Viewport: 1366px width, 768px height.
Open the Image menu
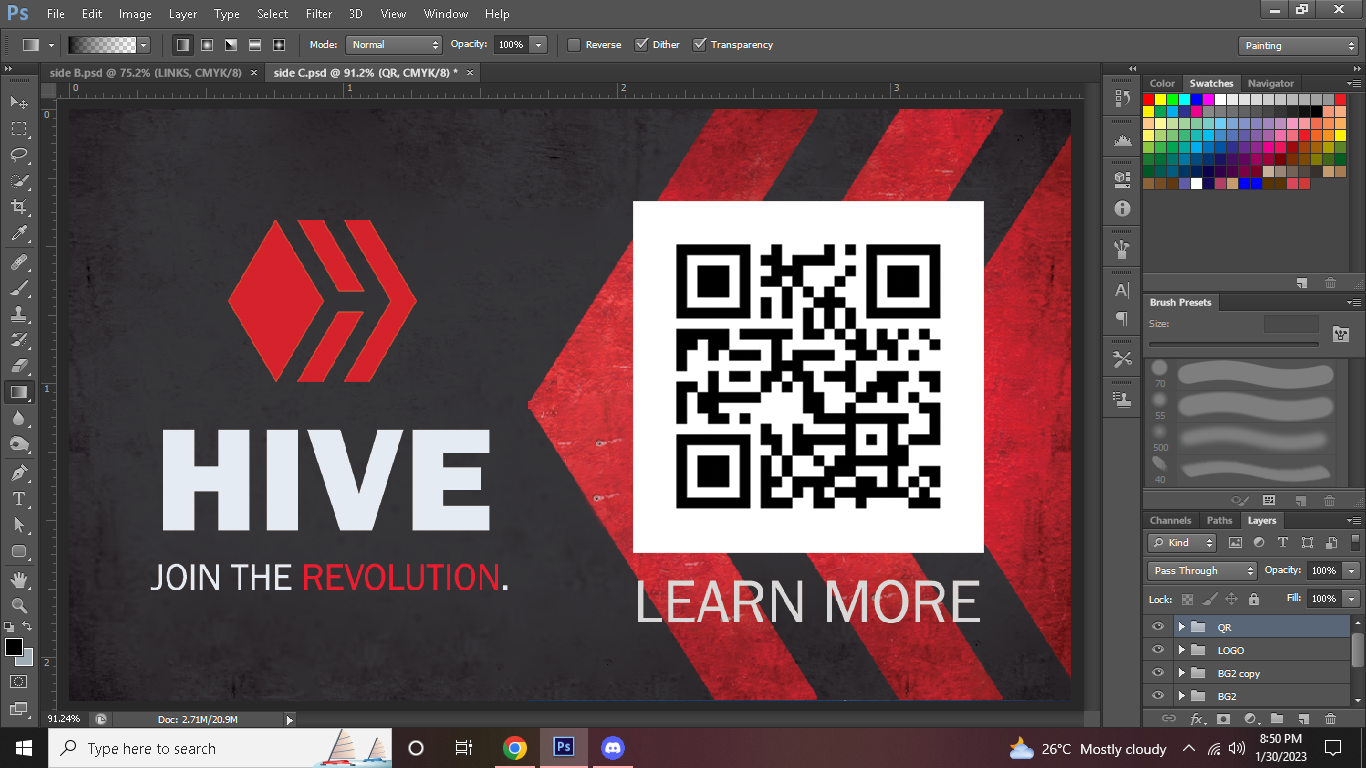coord(135,14)
